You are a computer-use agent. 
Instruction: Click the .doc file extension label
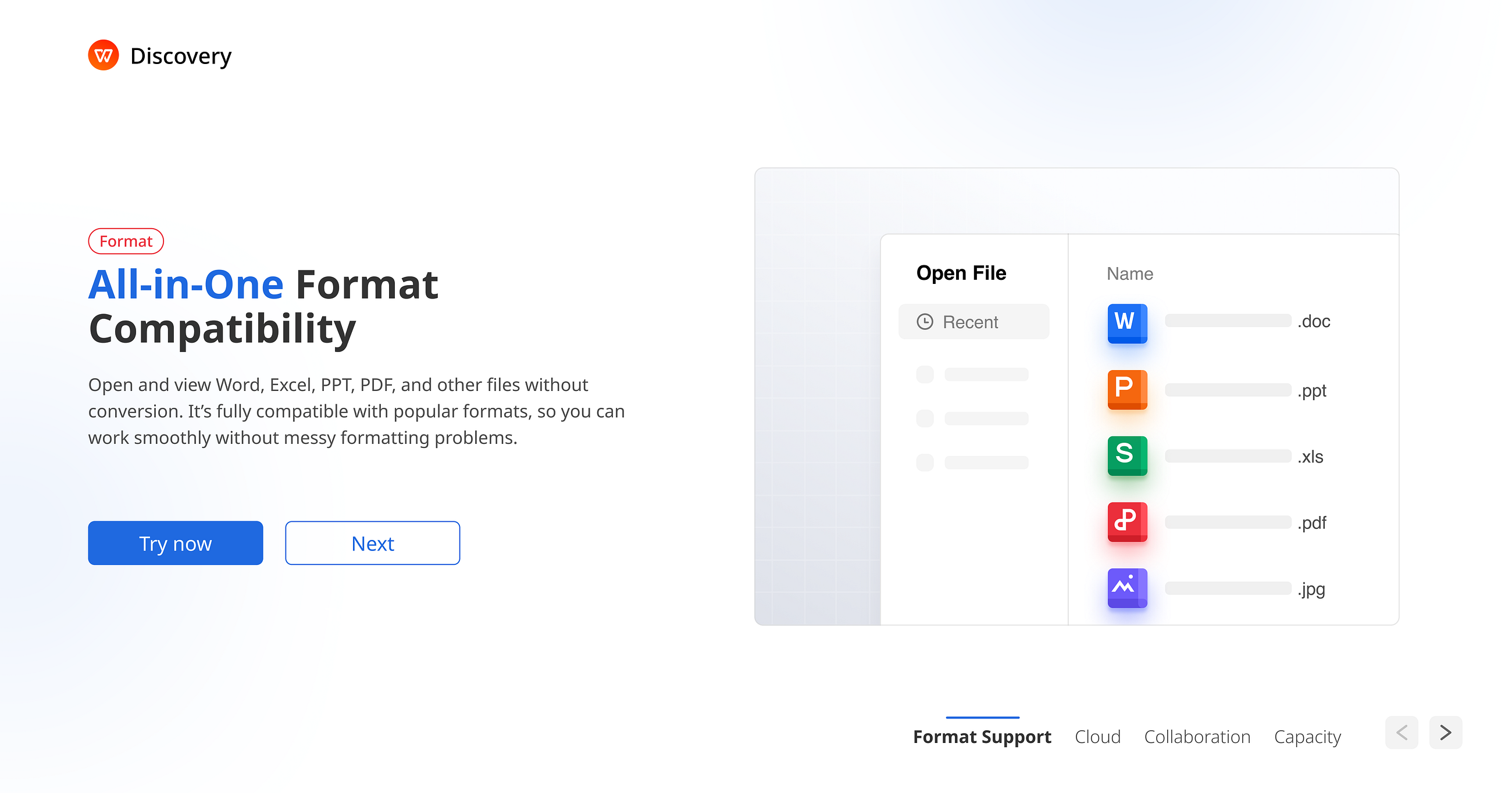(1314, 321)
